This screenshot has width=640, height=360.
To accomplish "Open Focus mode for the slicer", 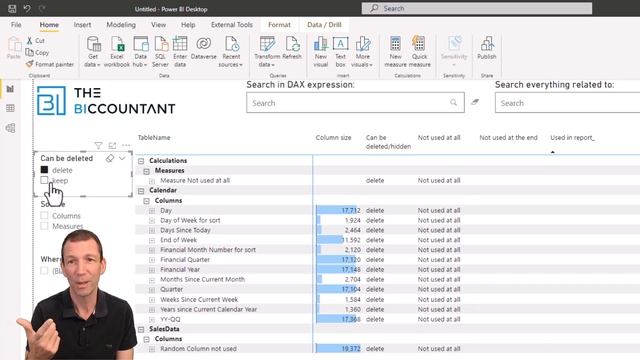I will pos(112,145).
